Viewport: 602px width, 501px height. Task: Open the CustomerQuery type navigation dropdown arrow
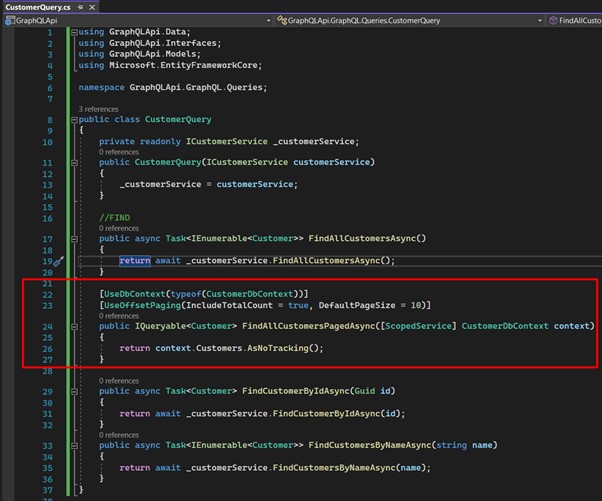point(540,20)
